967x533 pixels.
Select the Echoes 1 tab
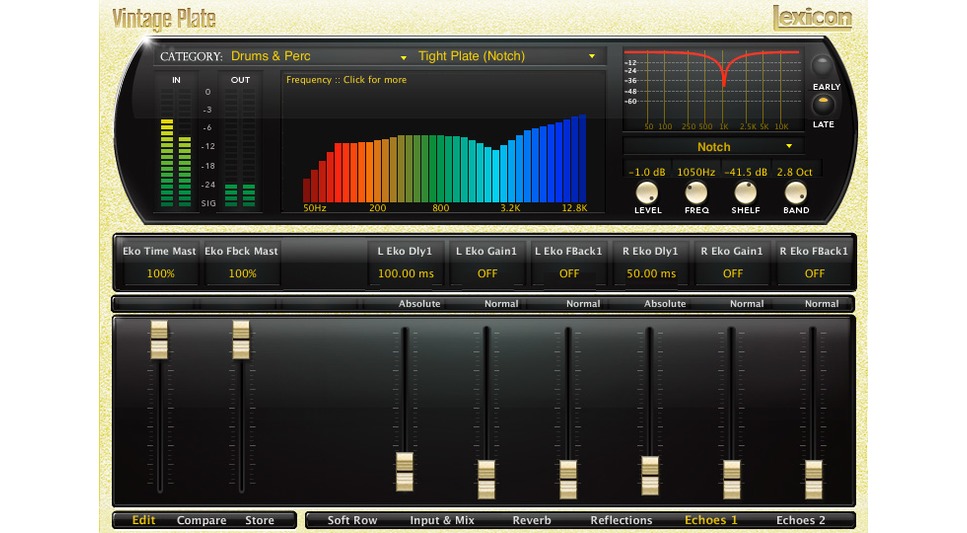(711, 520)
